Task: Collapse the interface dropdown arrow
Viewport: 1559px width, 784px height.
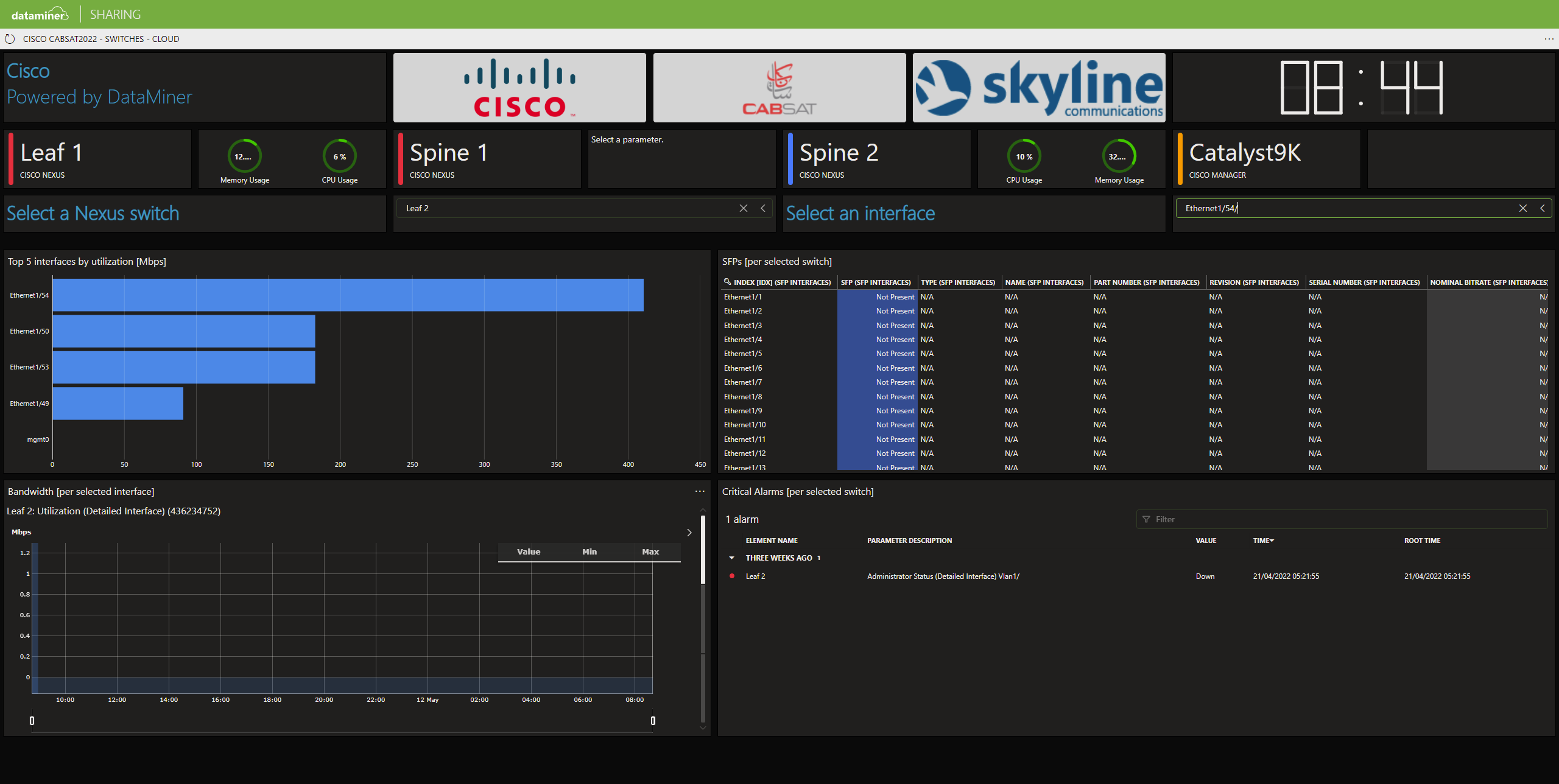Action: point(1543,208)
